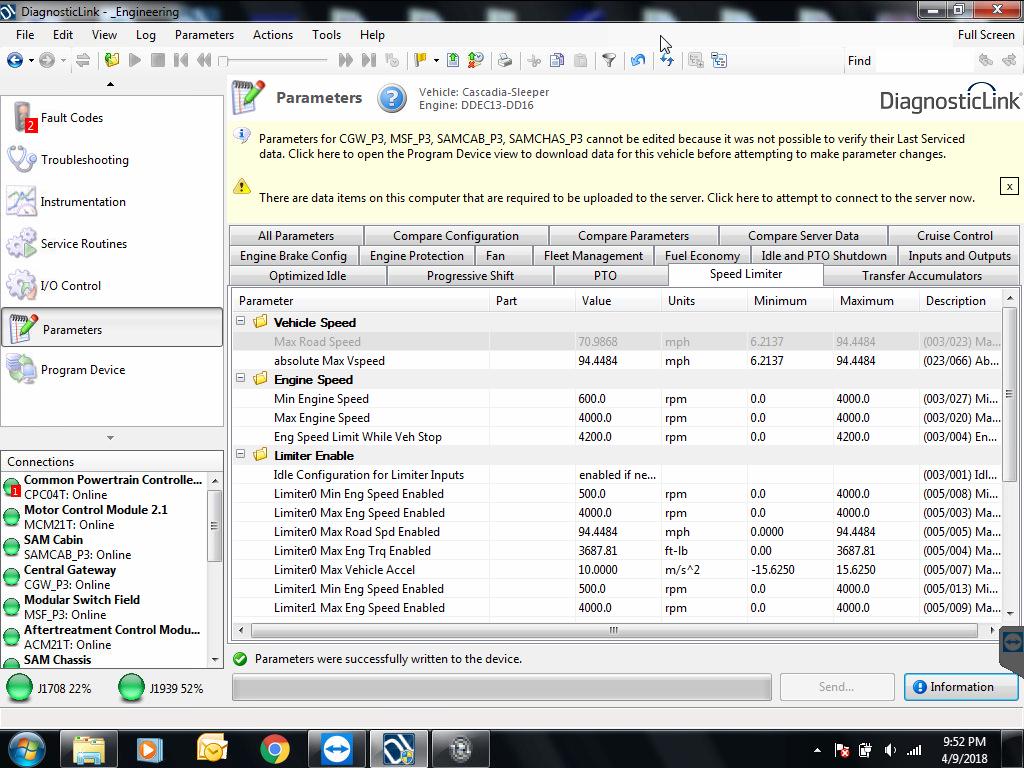Open TeamViewer from the taskbar
This screenshot has width=1024, height=768.
[337, 749]
